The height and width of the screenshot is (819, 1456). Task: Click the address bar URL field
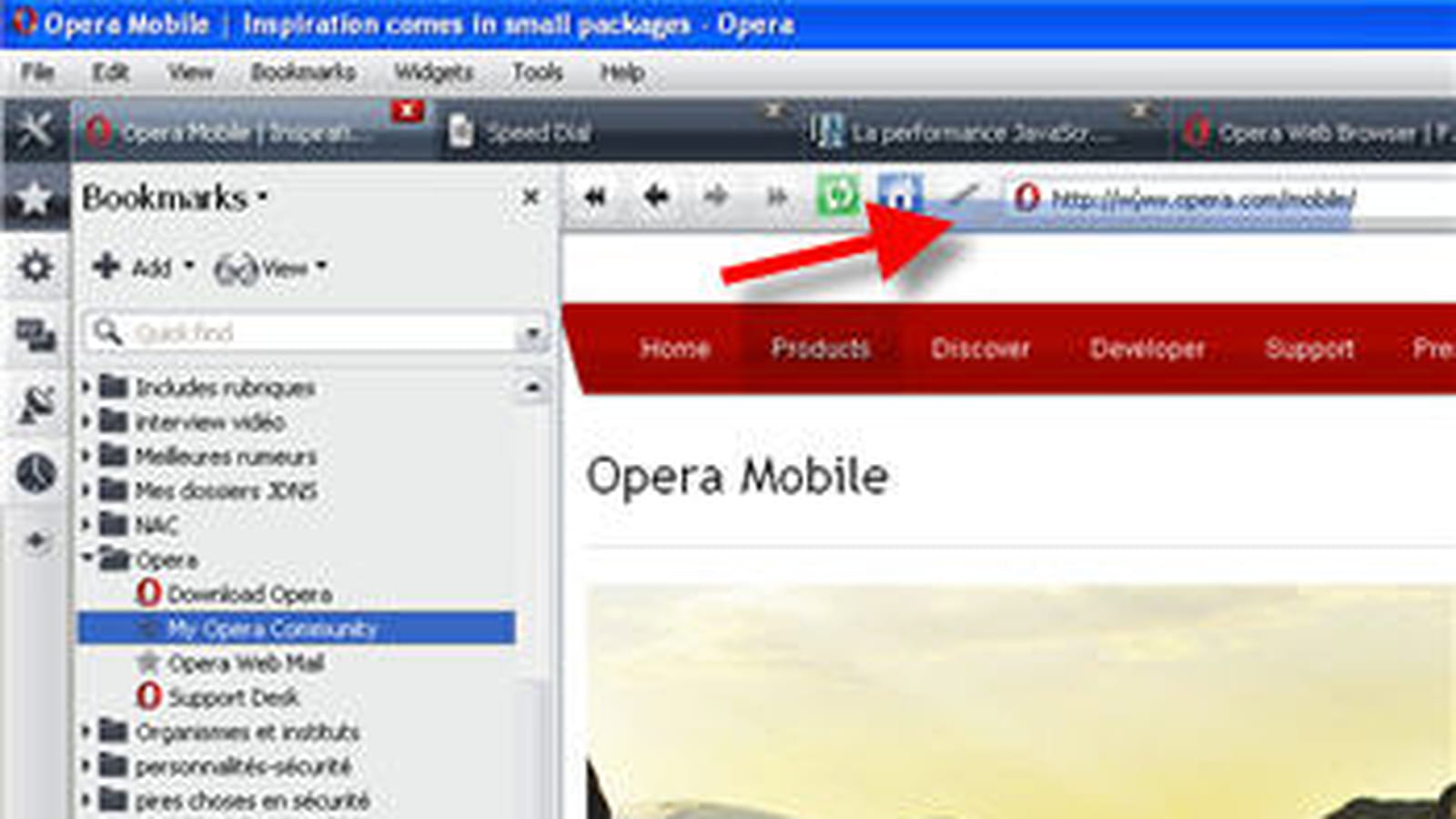1228,197
